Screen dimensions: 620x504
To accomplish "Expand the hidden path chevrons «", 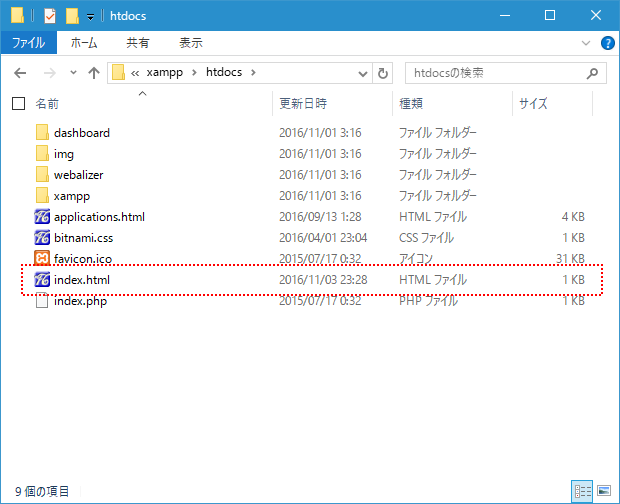I will coord(135,73).
